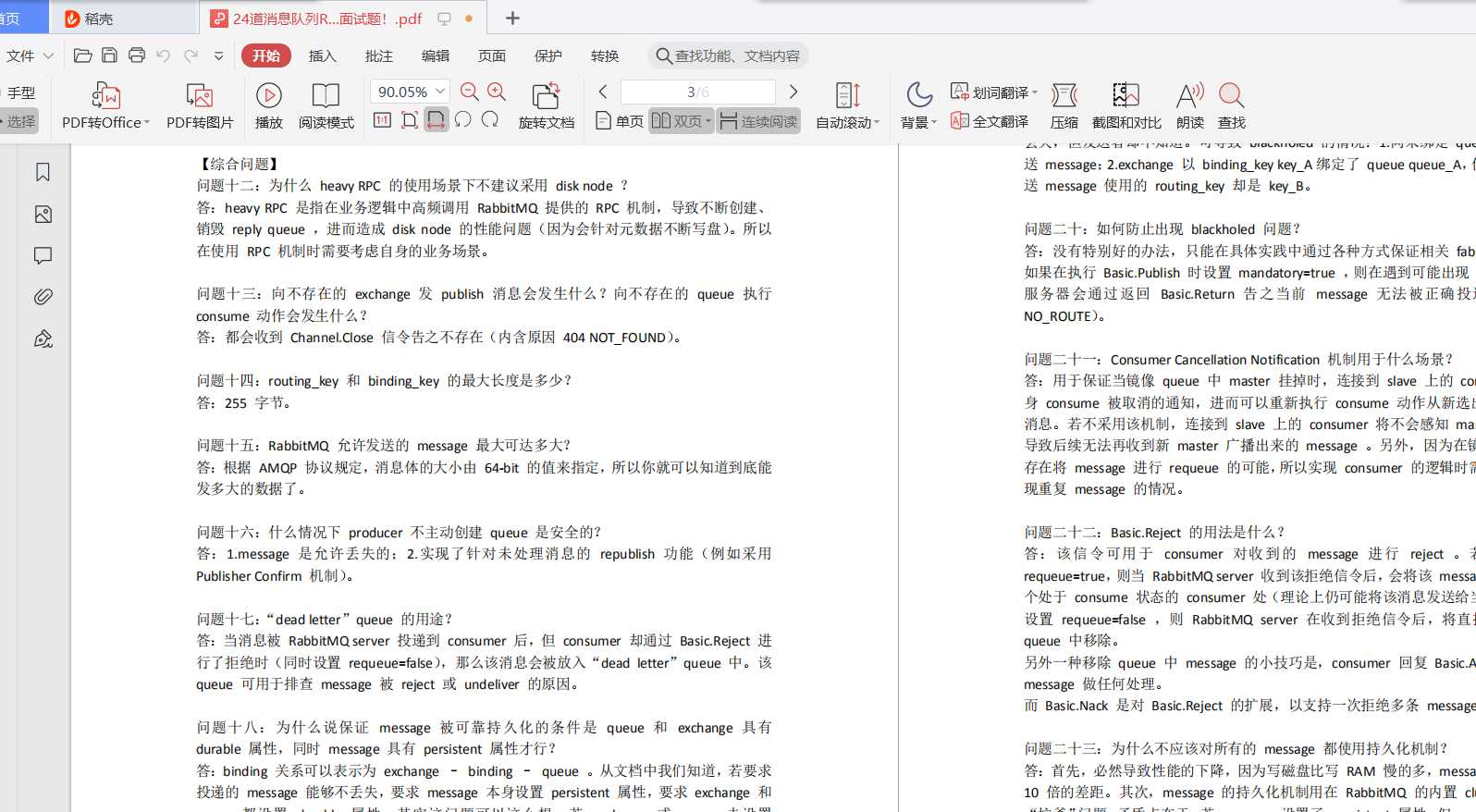Screen dimensions: 1476x812
Task: Open the signature panel in sidebar
Action: [43, 338]
